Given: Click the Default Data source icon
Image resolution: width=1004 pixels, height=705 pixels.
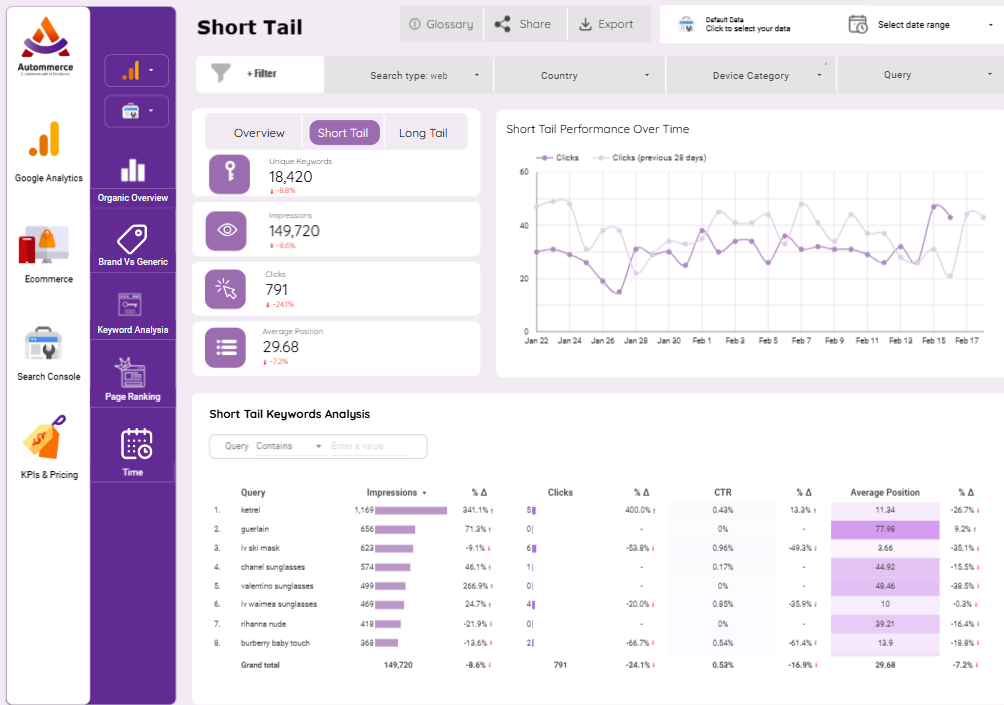Looking at the screenshot, I should [x=686, y=24].
